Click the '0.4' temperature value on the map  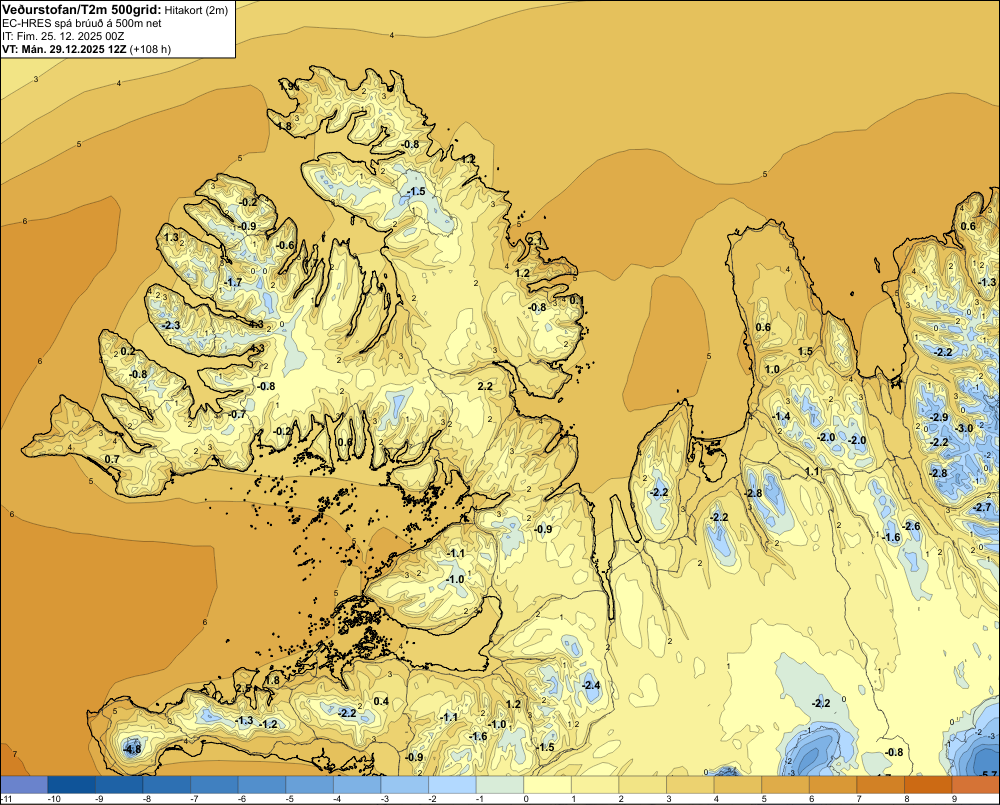(381, 701)
